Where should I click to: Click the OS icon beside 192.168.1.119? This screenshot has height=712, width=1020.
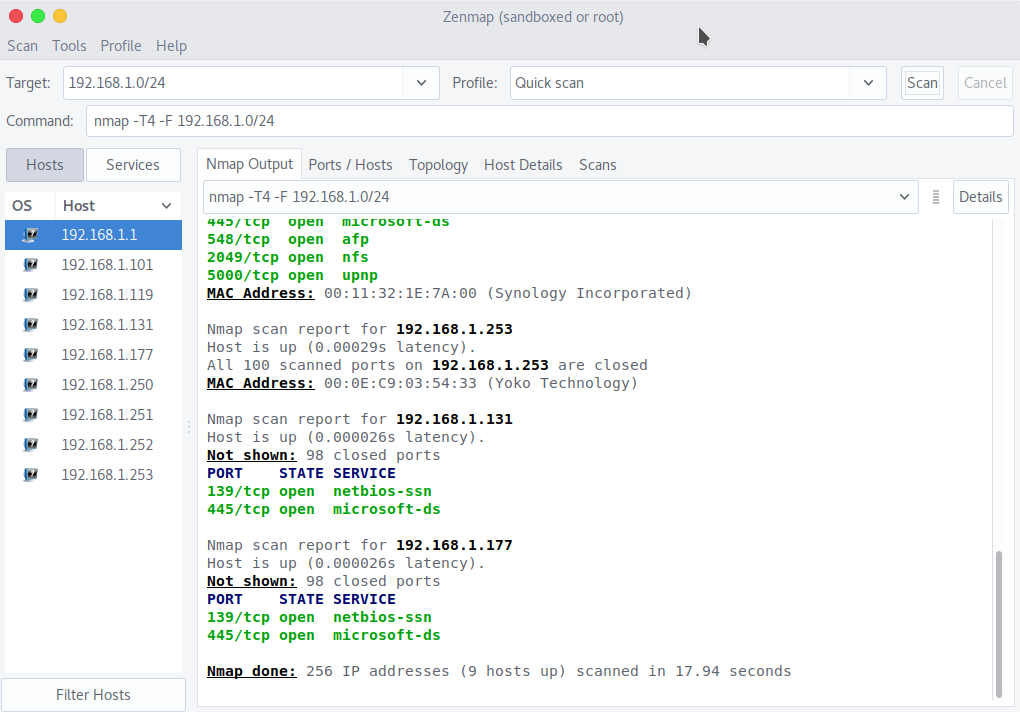[x=30, y=295]
